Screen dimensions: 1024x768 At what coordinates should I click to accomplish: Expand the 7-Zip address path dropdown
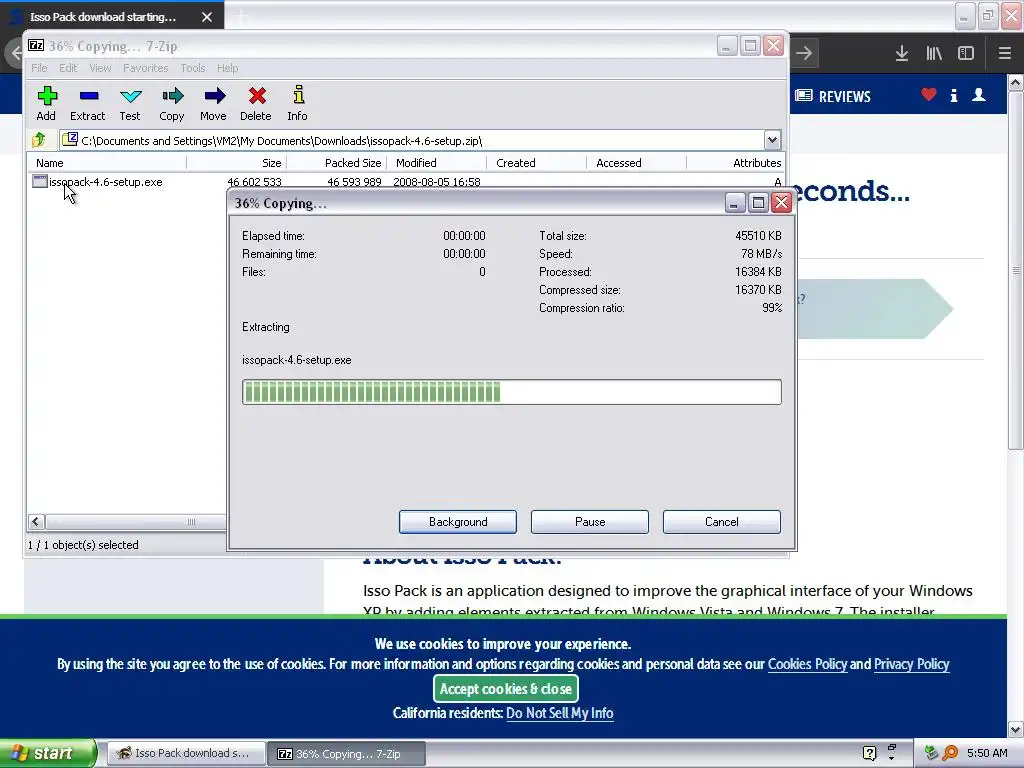772,140
